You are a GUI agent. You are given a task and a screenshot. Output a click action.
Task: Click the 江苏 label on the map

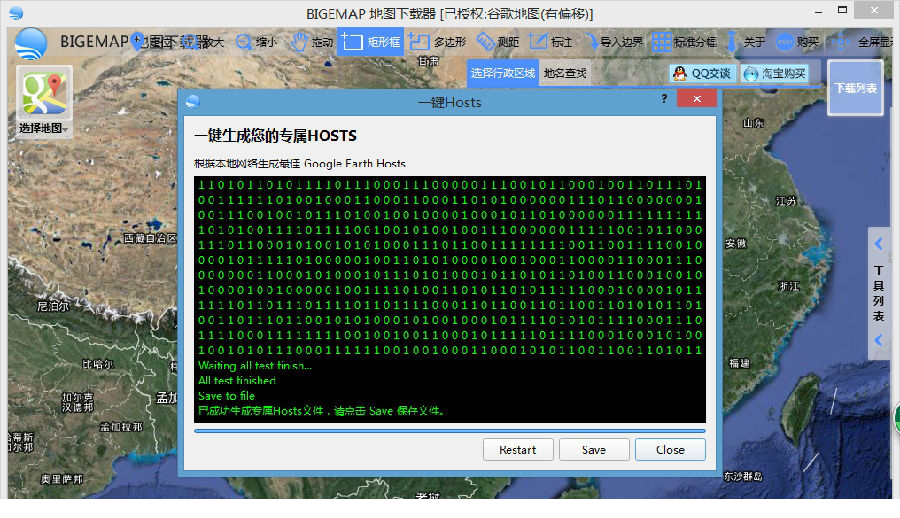786,201
